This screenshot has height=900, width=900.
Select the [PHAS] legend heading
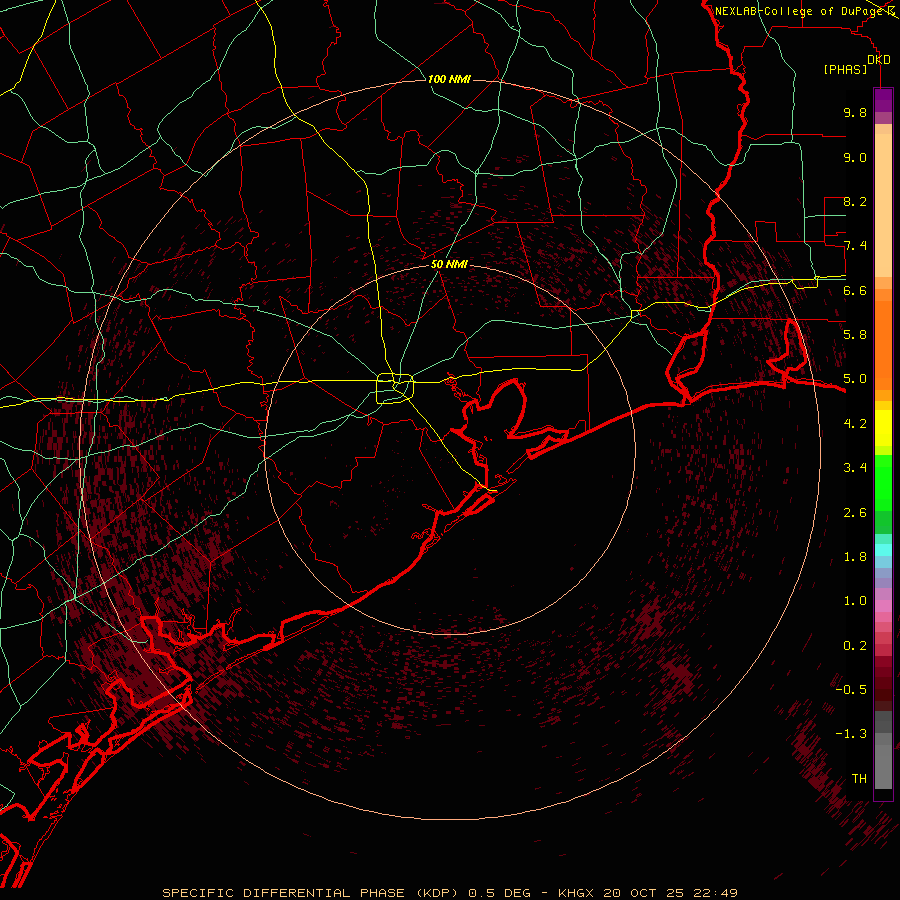(845, 70)
